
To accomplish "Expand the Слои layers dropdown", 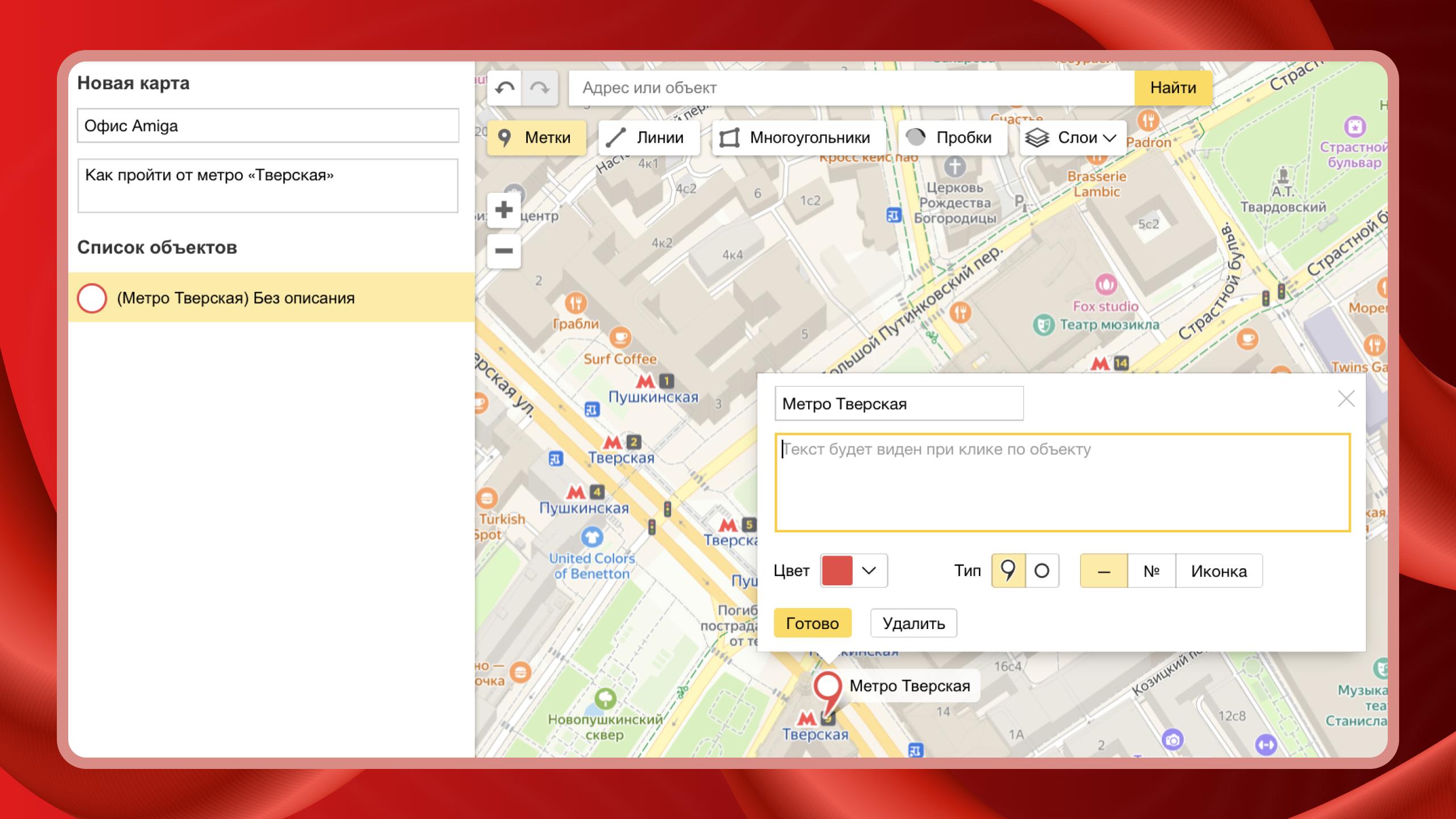I will point(1073,138).
